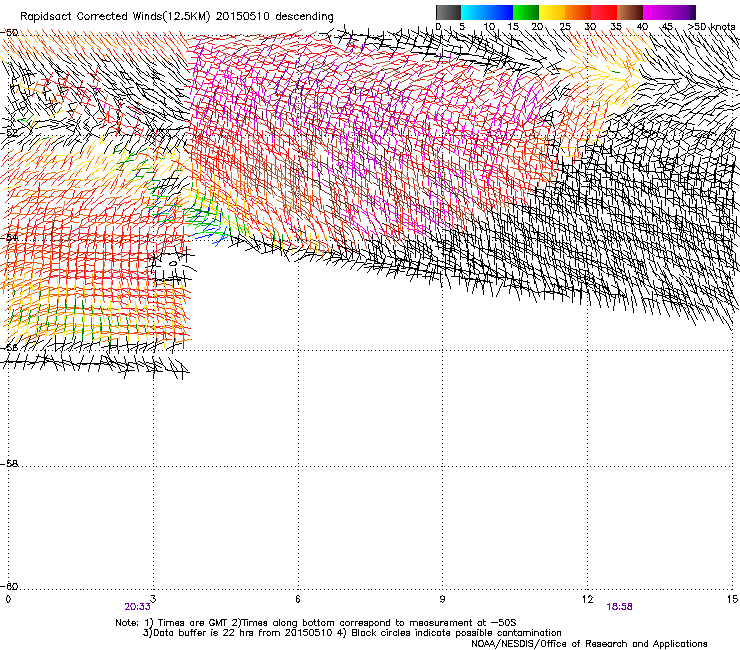740x650 pixels.
Task: Click the legend label '35'
Action: coord(616,27)
